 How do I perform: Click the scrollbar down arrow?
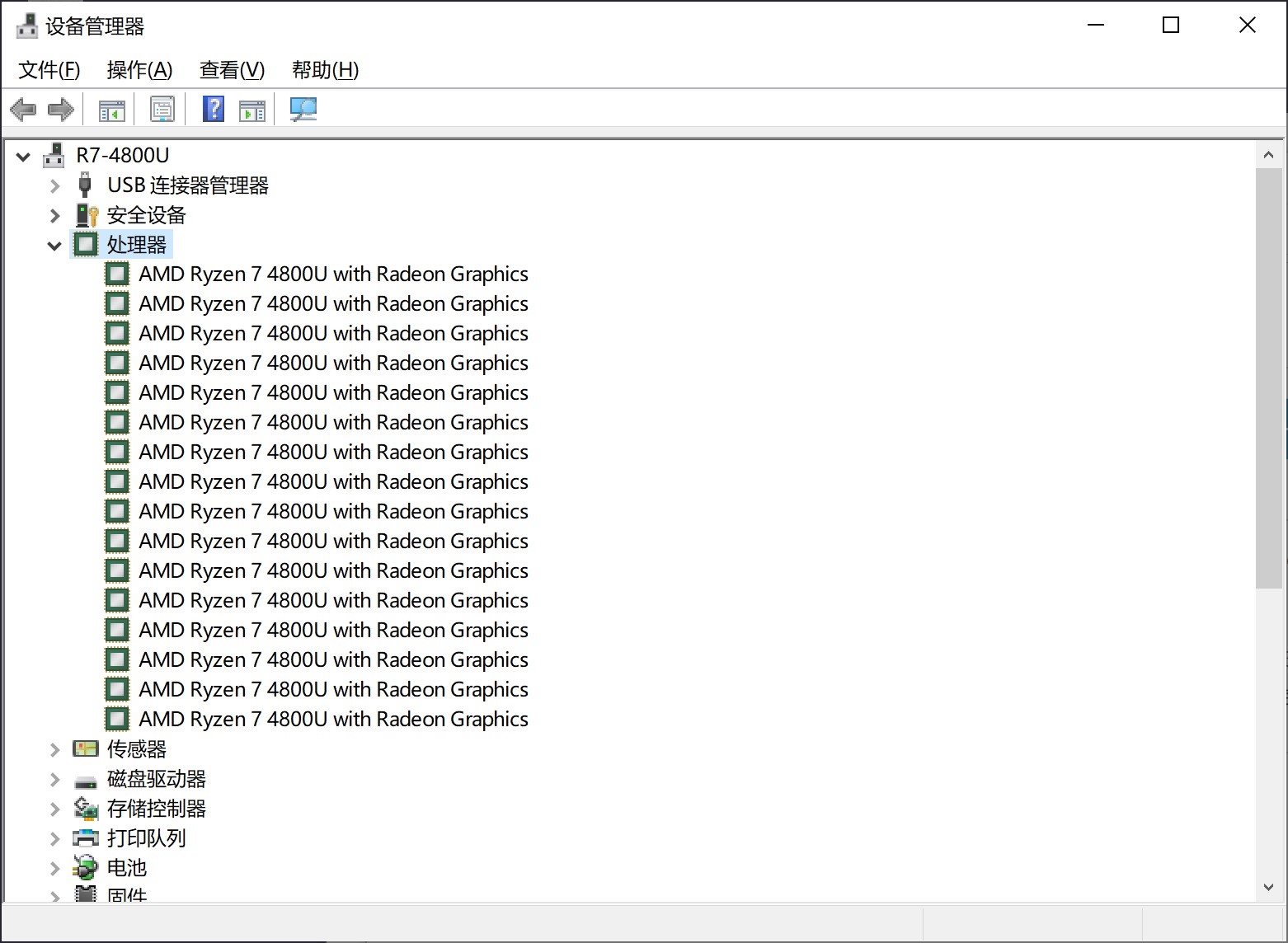(1268, 887)
